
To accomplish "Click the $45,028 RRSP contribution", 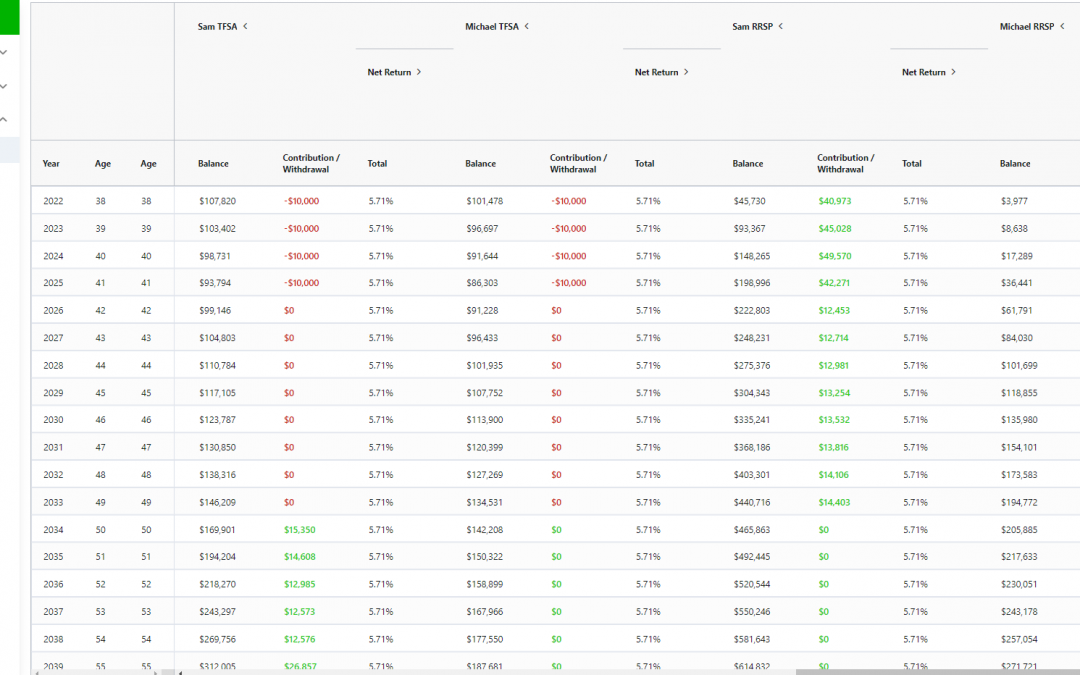I will pos(835,228).
